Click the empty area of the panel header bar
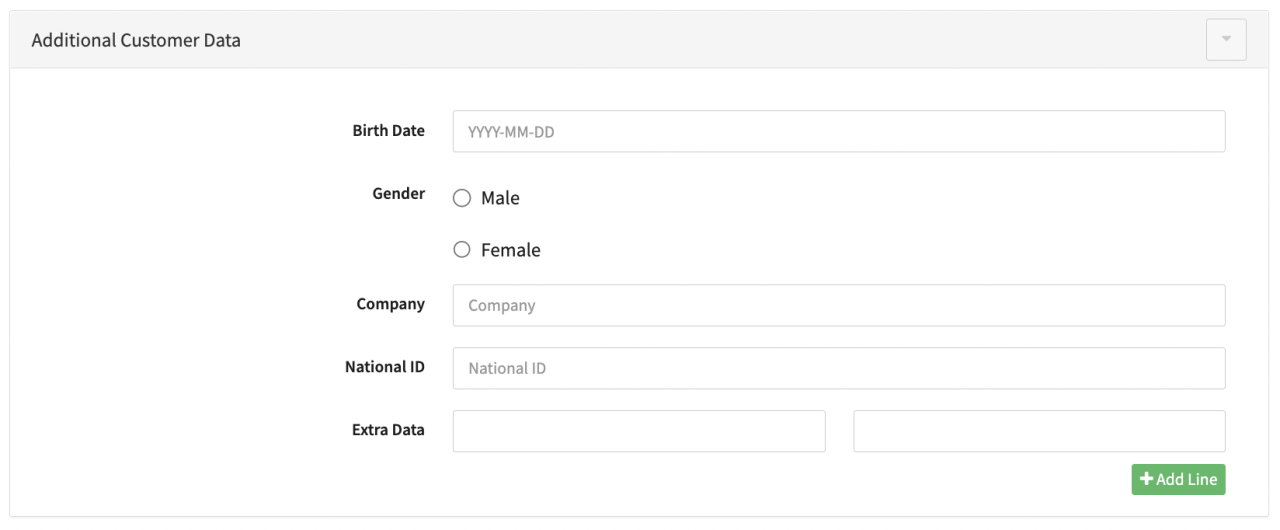 pyautogui.click(x=700, y=40)
